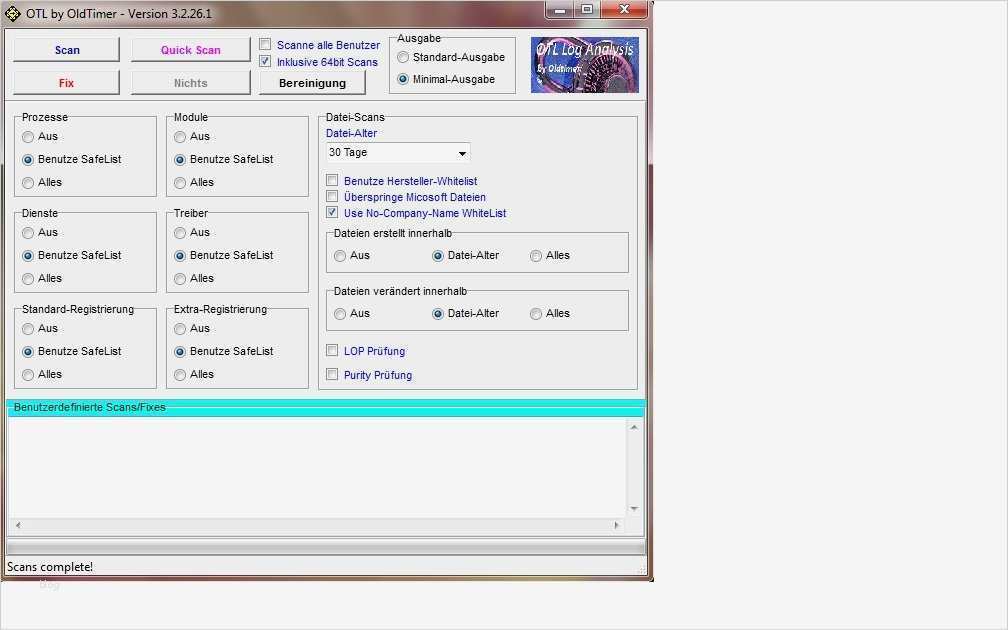Enable the LOP Prüfung option
This screenshot has height=630, width=1008.
[331, 350]
